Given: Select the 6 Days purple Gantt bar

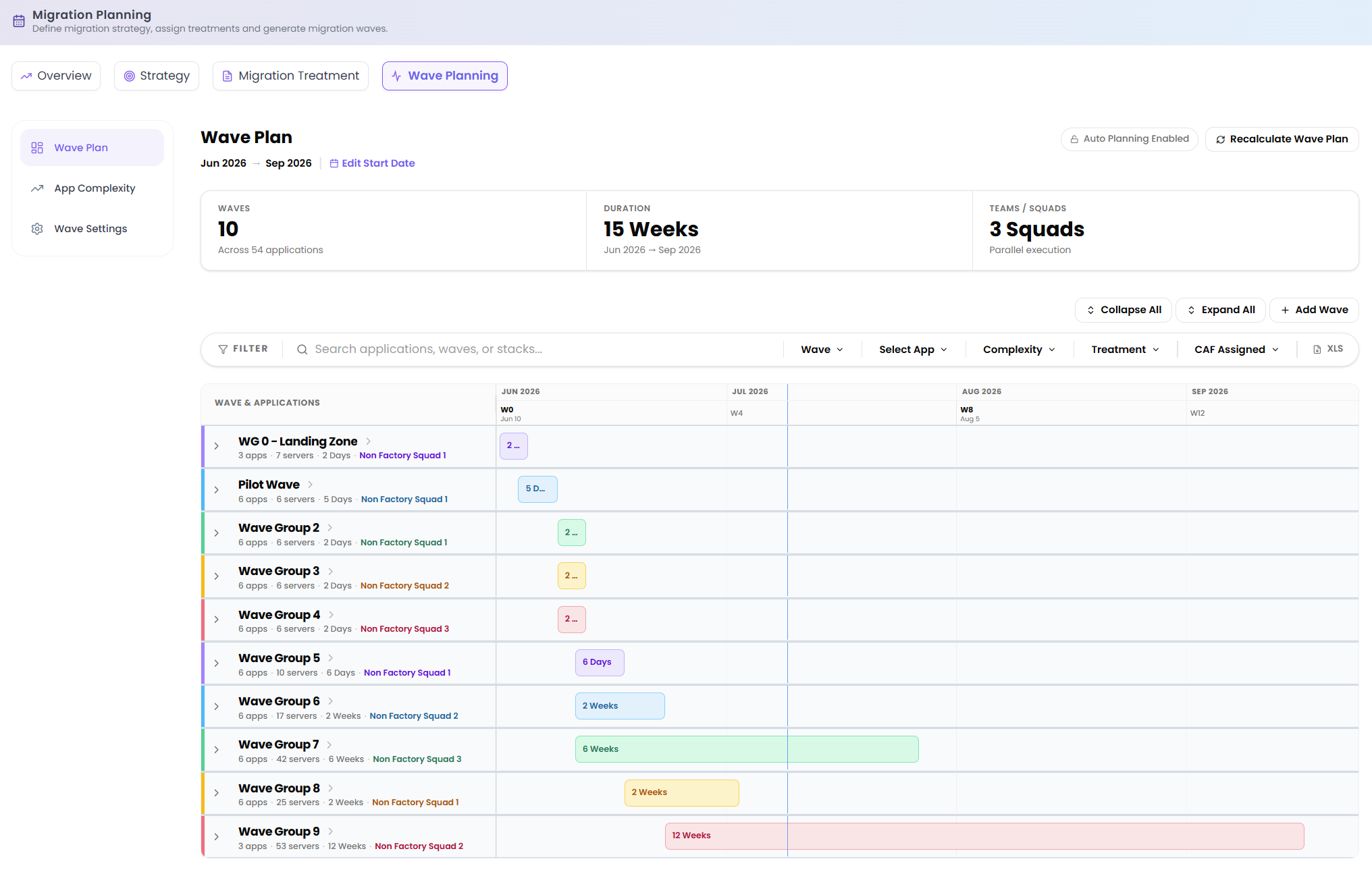Looking at the screenshot, I should point(600,663).
